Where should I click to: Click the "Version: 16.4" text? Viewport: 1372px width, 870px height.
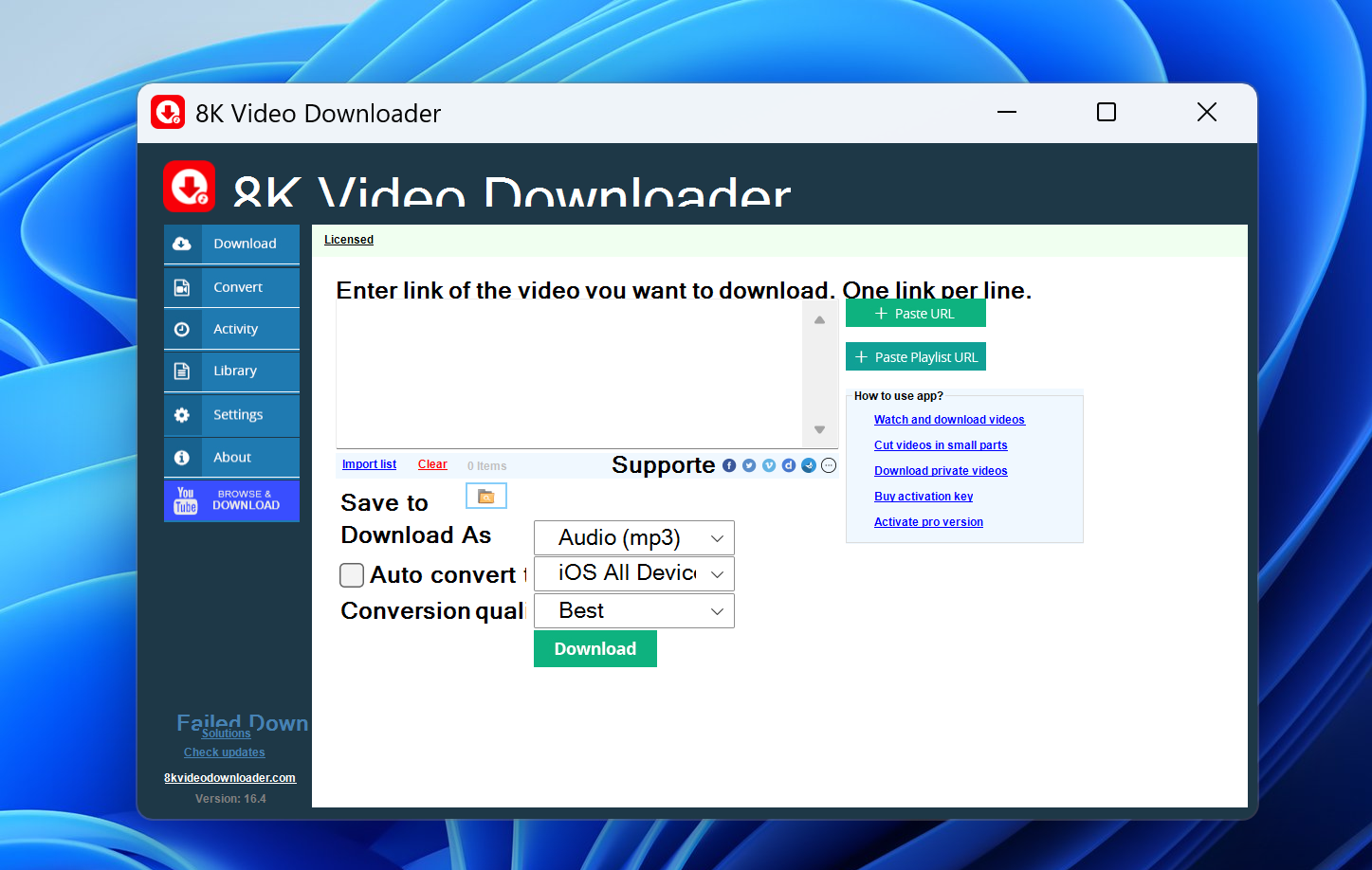pyautogui.click(x=230, y=799)
